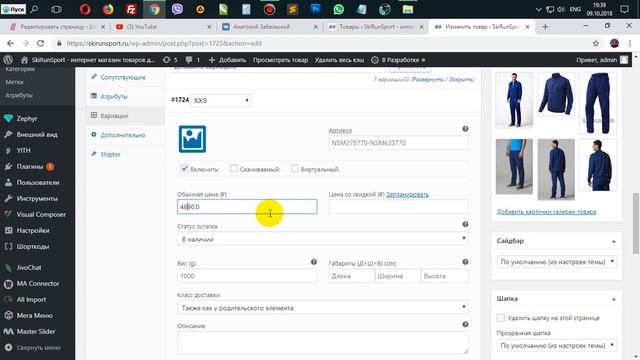
Task: Open Прозрачная шапка dropdown
Action: [x=557, y=345]
